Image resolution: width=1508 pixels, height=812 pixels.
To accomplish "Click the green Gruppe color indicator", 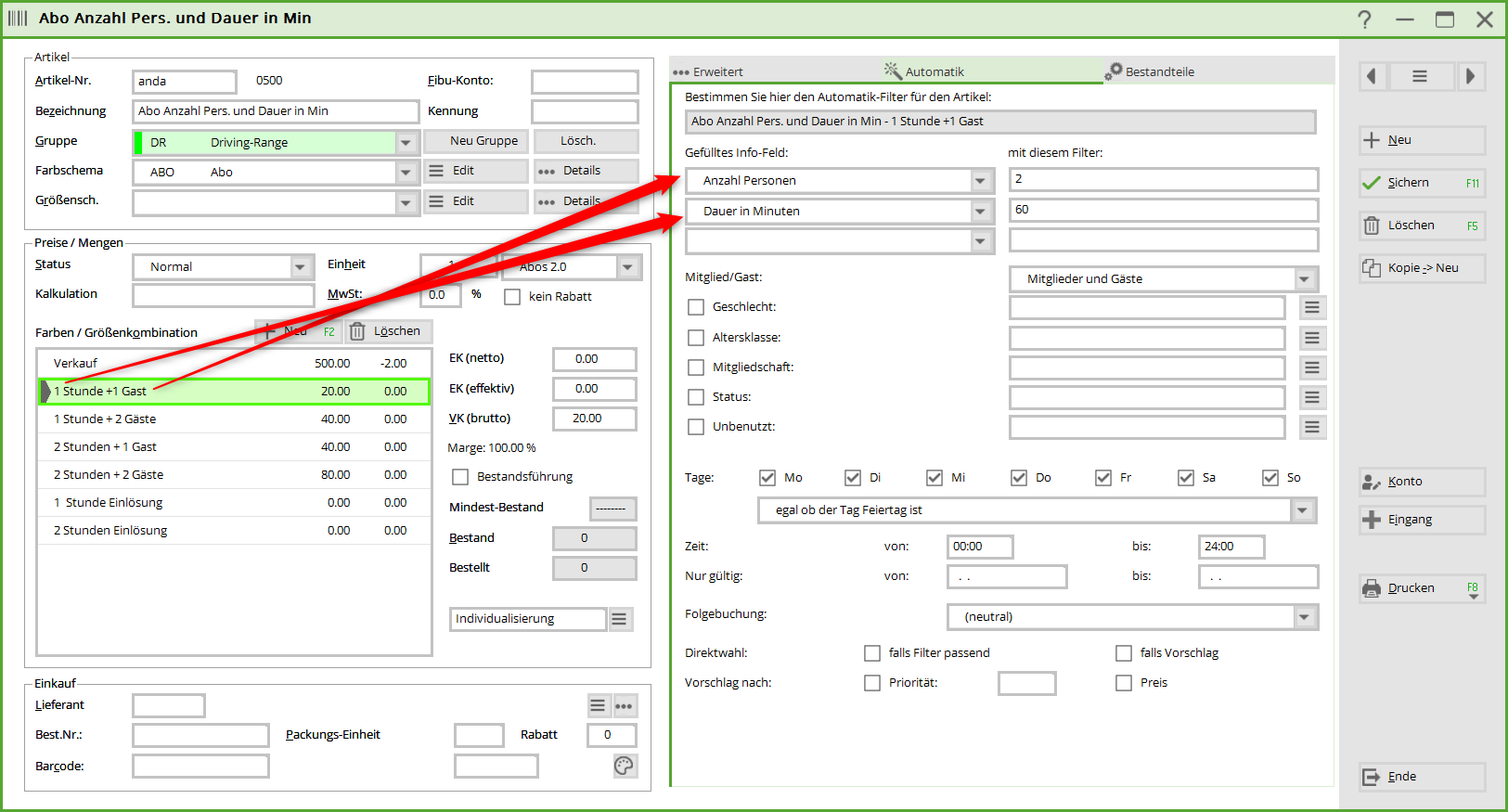I will click(139, 143).
